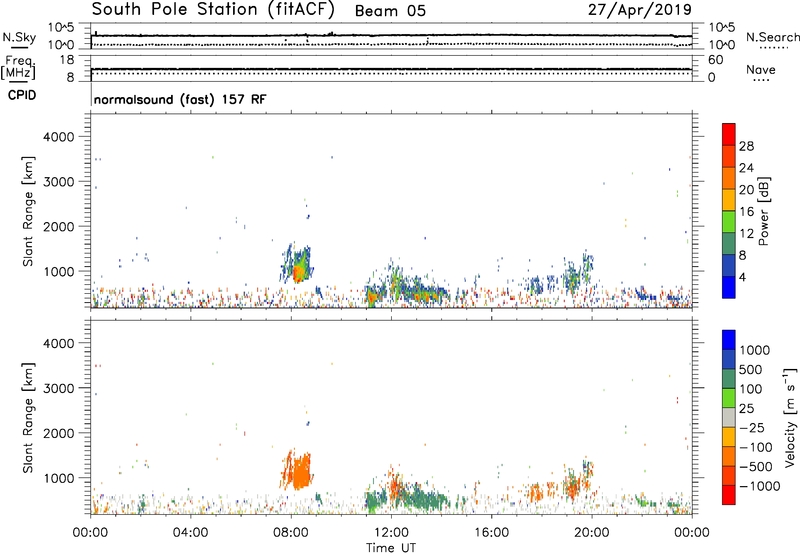Image resolution: width=800 pixels, height=554 pixels.
Task: Select the 'Beam 05' label
Action: [390, 11]
